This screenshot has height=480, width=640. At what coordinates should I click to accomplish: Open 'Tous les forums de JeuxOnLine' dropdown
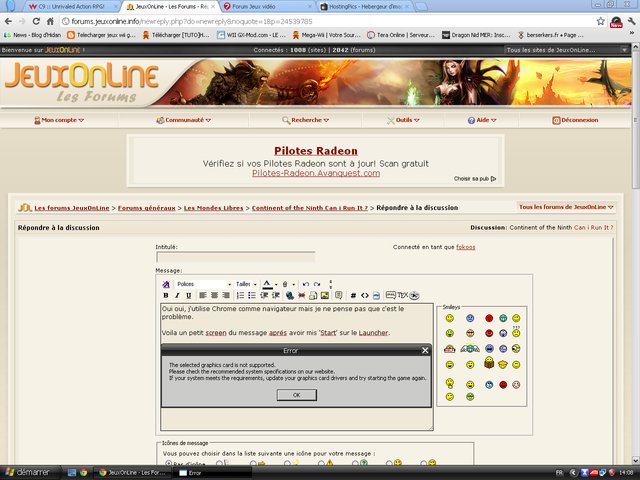click(x=566, y=207)
